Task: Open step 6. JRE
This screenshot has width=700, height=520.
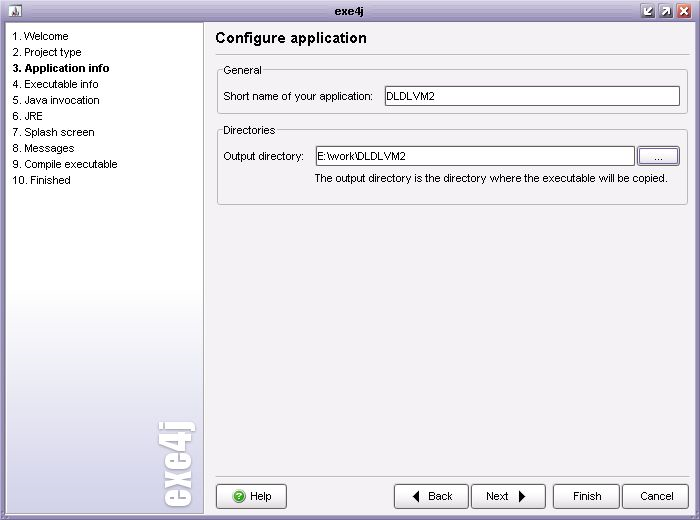Action: [28, 116]
